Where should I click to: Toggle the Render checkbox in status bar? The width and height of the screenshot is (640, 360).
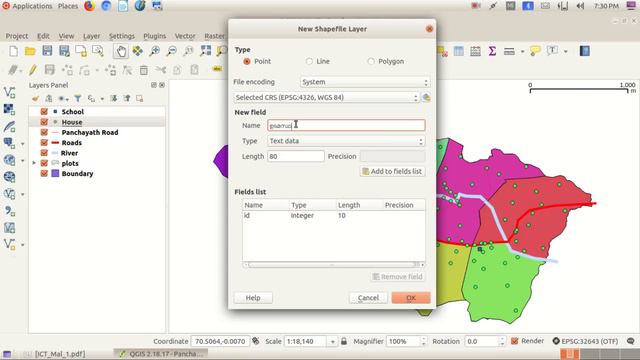[515, 341]
